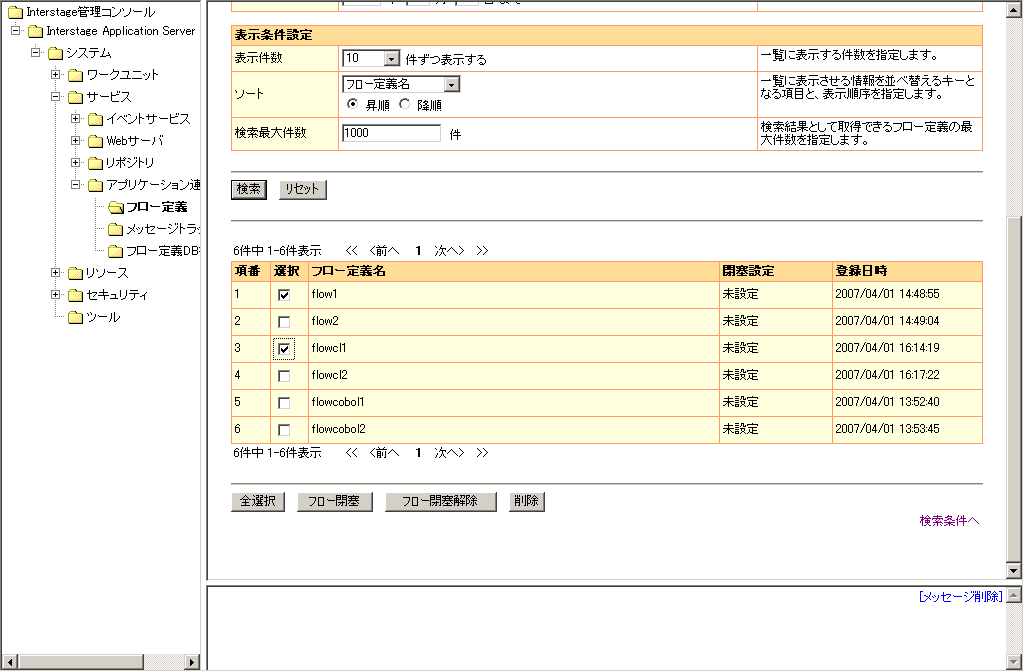Uncheck the flowcl1 selection checkbox
Viewport: 1024px width, 671px height.
click(x=284, y=349)
